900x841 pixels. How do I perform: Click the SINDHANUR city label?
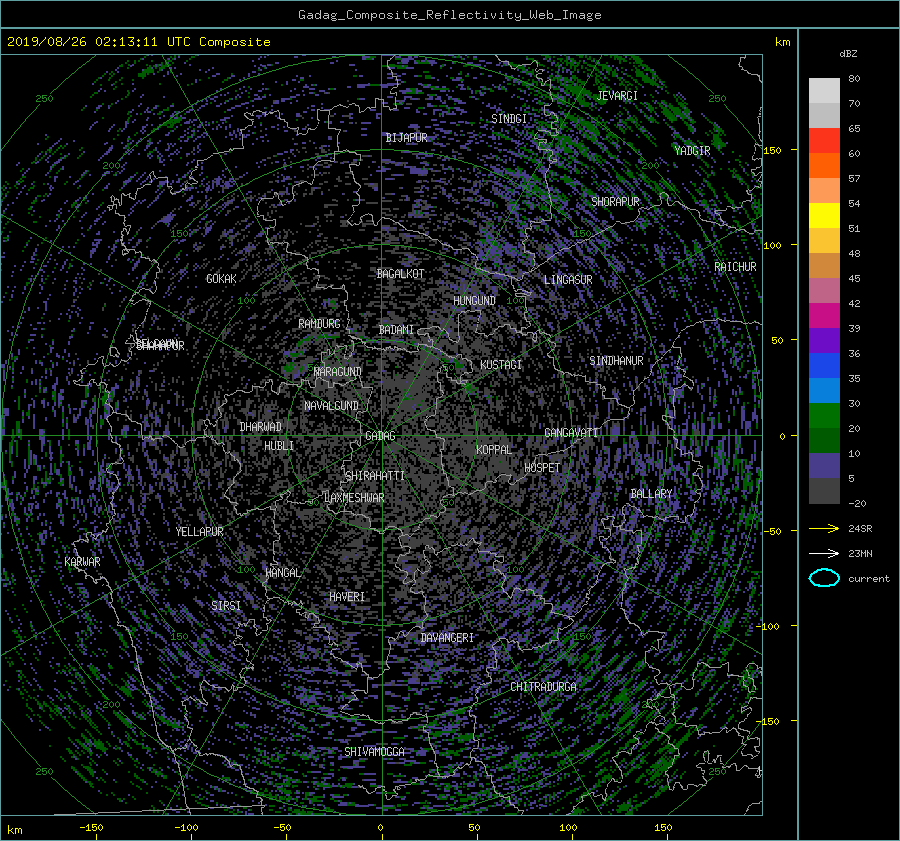616,361
